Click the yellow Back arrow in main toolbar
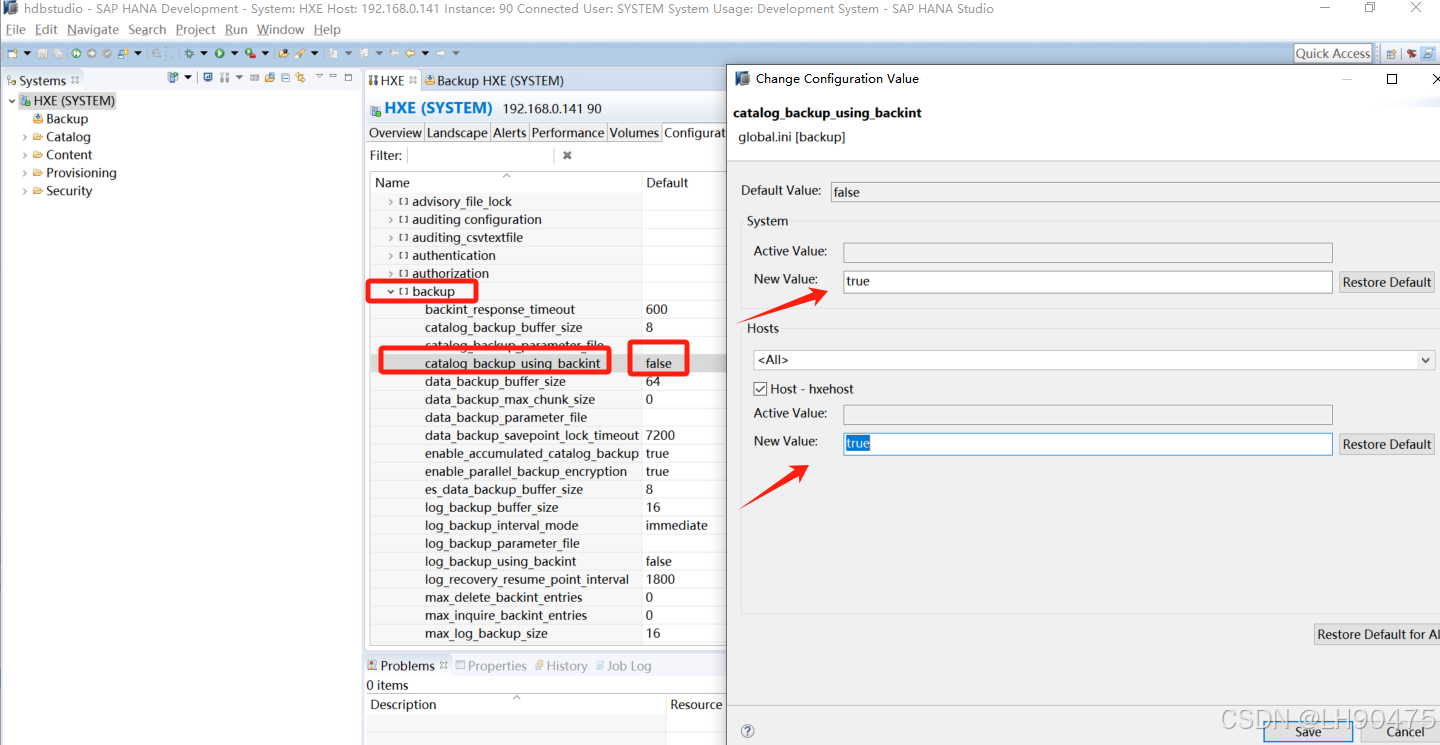 [x=410, y=53]
